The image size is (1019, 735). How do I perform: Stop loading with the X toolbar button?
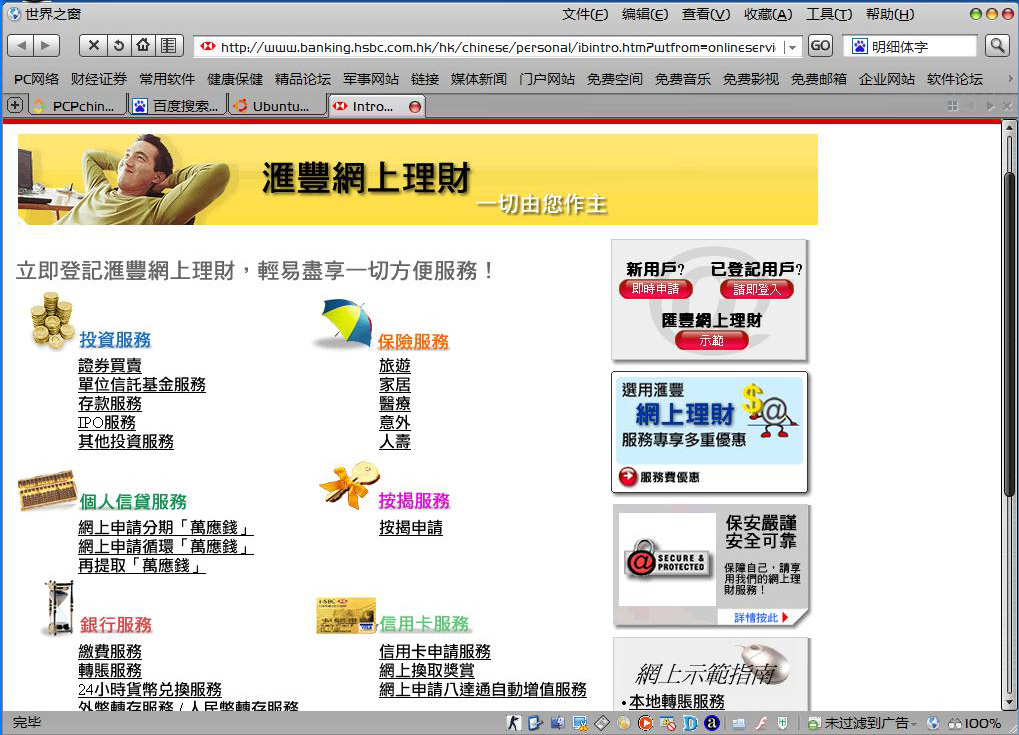(x=93, y=45)
